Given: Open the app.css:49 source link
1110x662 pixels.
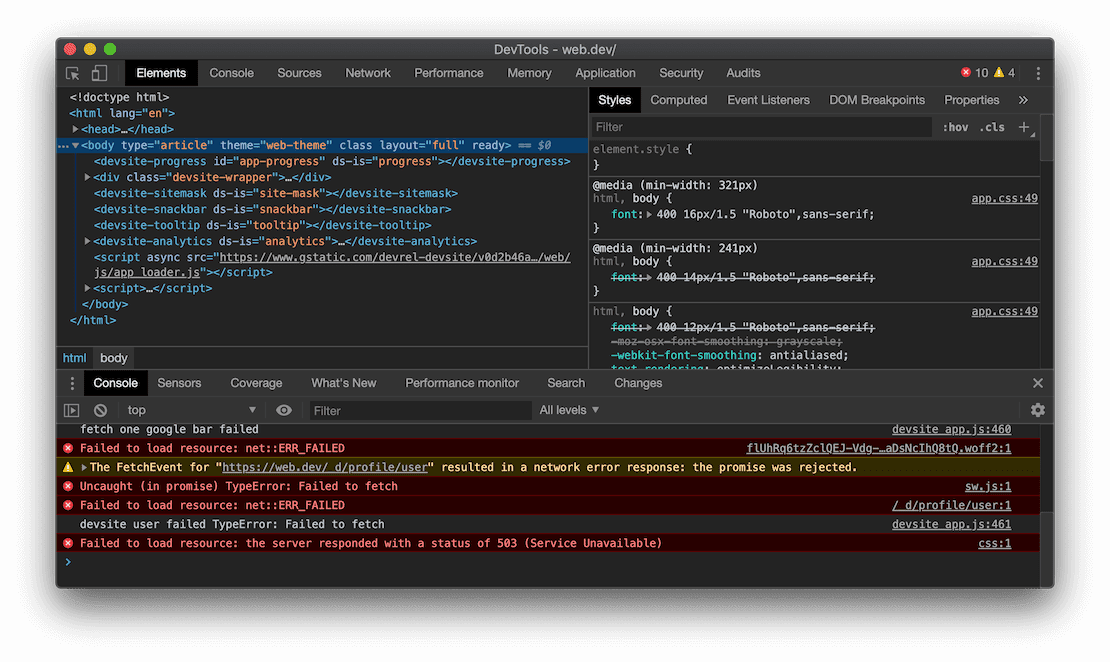Looking at the screenshot, I should (1003, 198).
